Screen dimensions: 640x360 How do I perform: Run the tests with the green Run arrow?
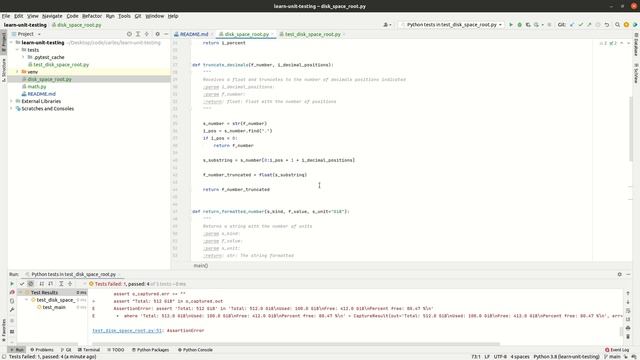click(x=511, y=25)
